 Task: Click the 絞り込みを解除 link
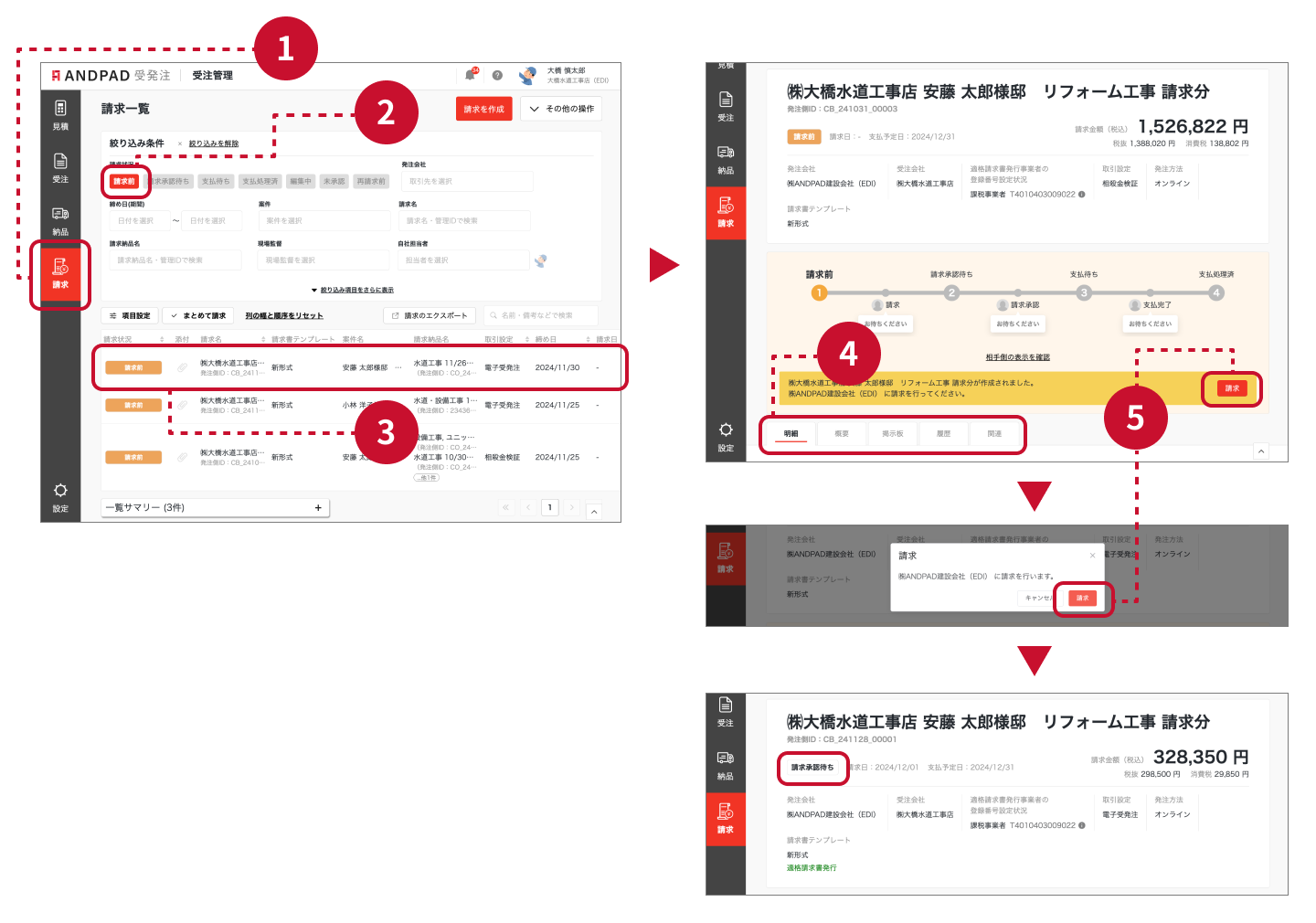(x=214, y=143)
